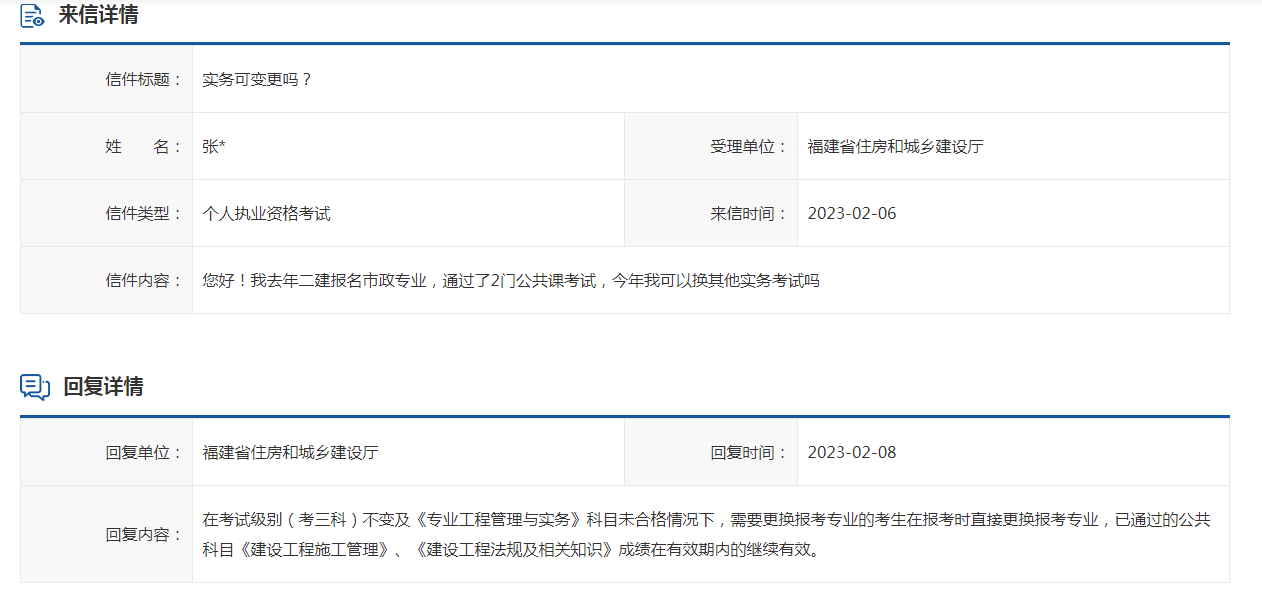The height and width of the screenshot is (606, 1262).
Task: Click the reply date 2023-02-08
Action: click(x=852, y=453)
